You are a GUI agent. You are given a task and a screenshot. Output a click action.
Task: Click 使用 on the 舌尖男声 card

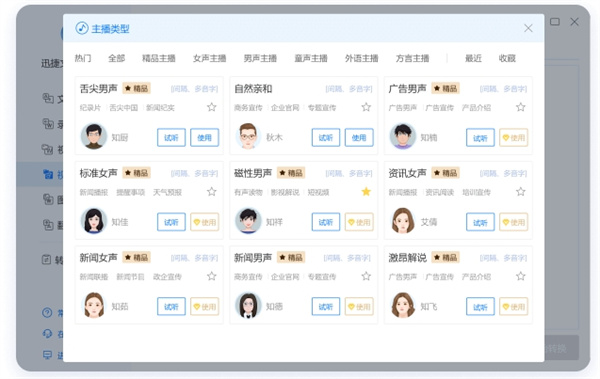tap(205, 137)
